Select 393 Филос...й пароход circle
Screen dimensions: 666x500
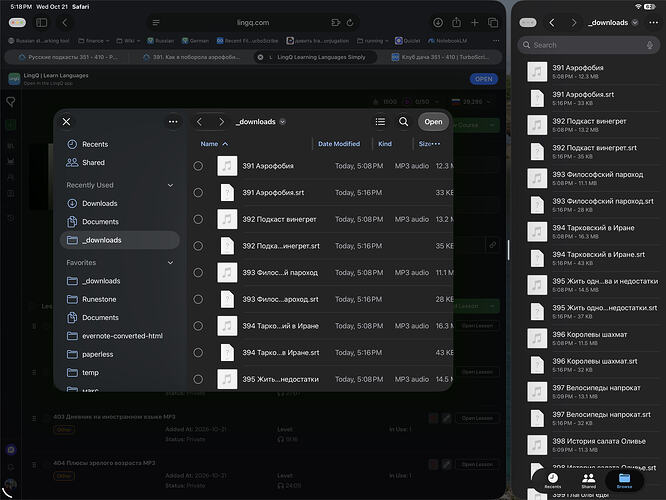[198, 273]
